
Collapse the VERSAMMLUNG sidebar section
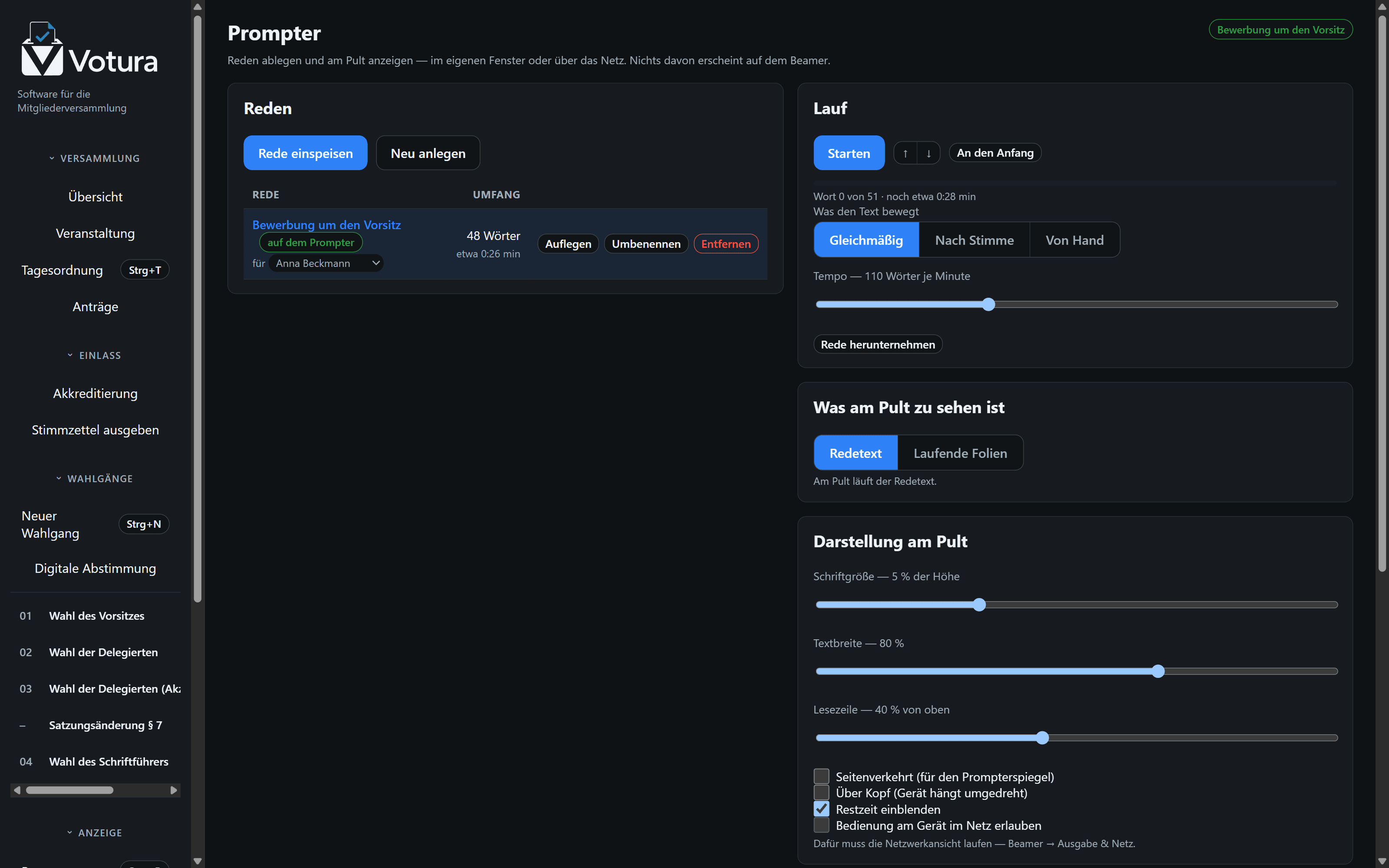click(x=95, y=158)
